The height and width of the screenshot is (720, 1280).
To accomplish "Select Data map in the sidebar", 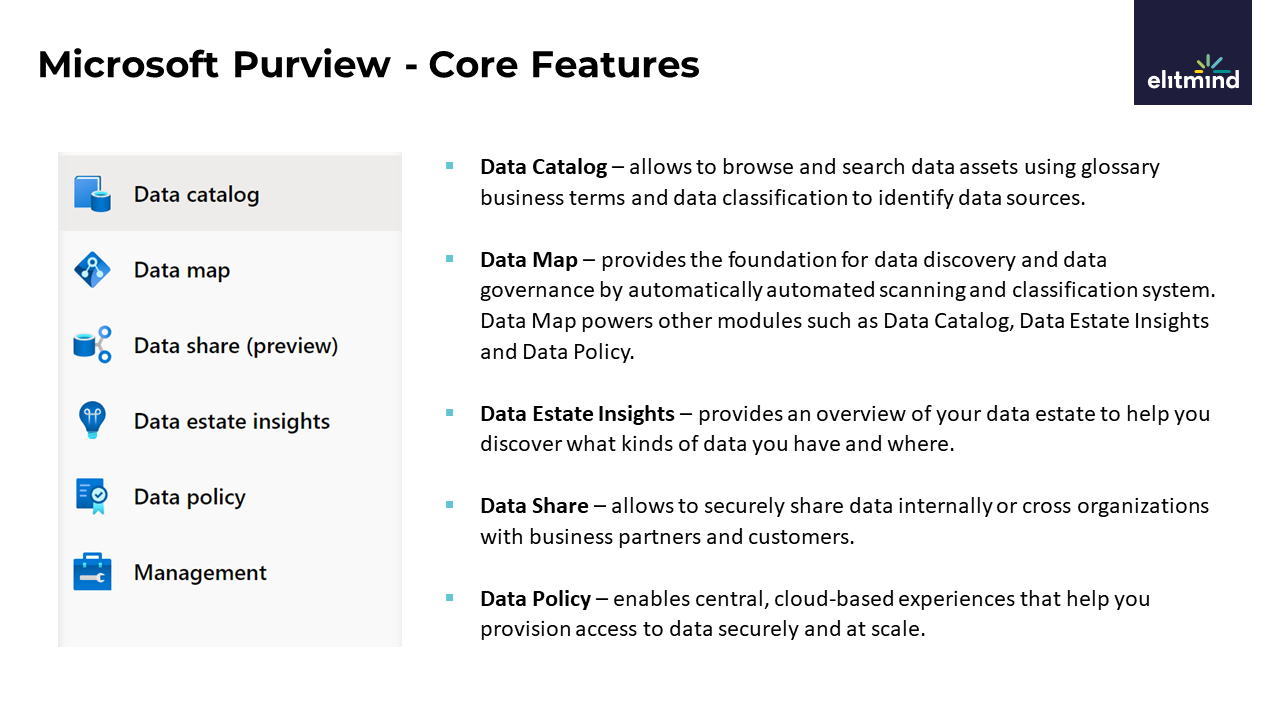I will click(x=182, y=270).
